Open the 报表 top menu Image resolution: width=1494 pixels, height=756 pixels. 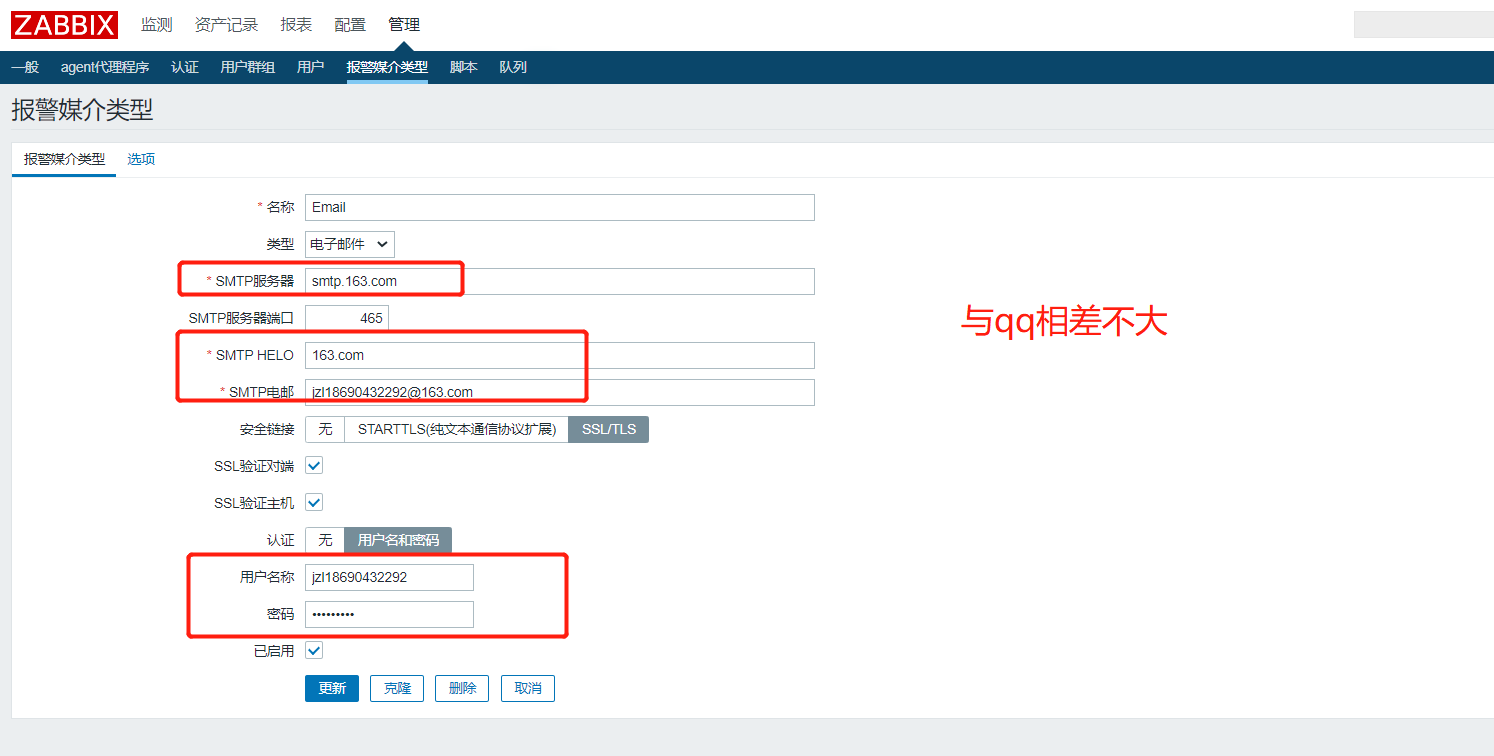pyautogui.click(x=296, y=25)
